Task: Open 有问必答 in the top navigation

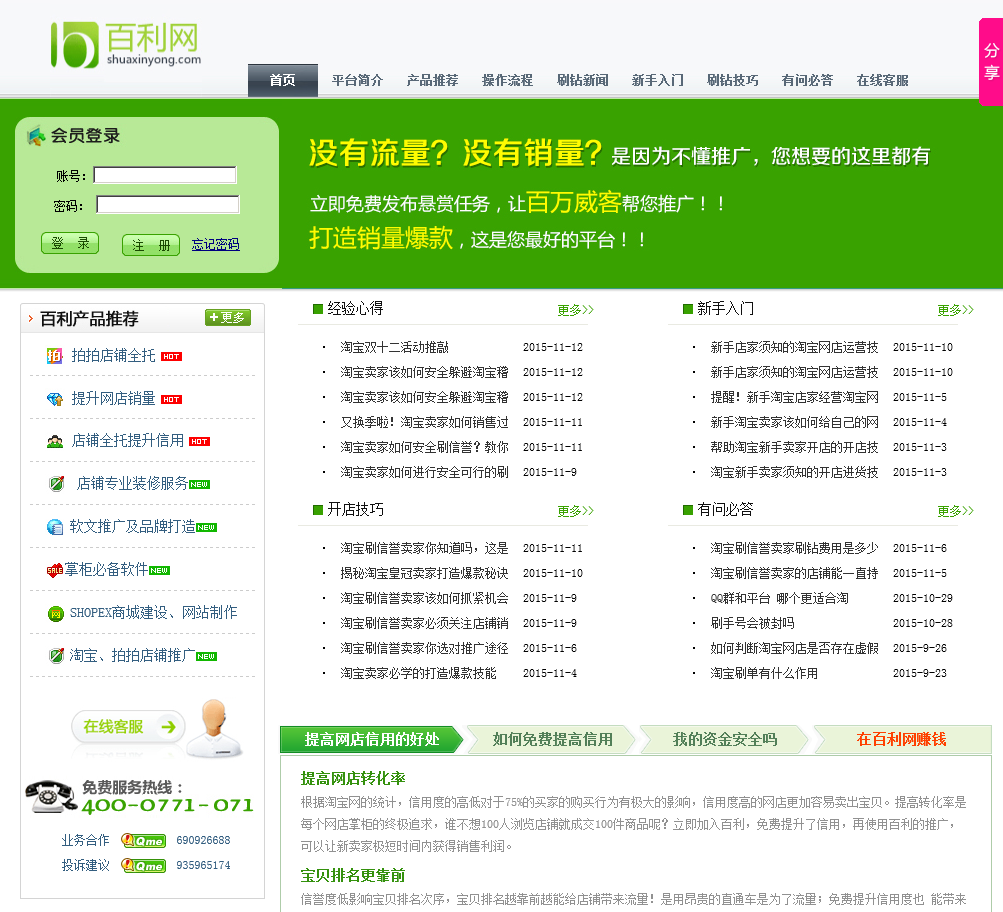Action: (807, 81)
